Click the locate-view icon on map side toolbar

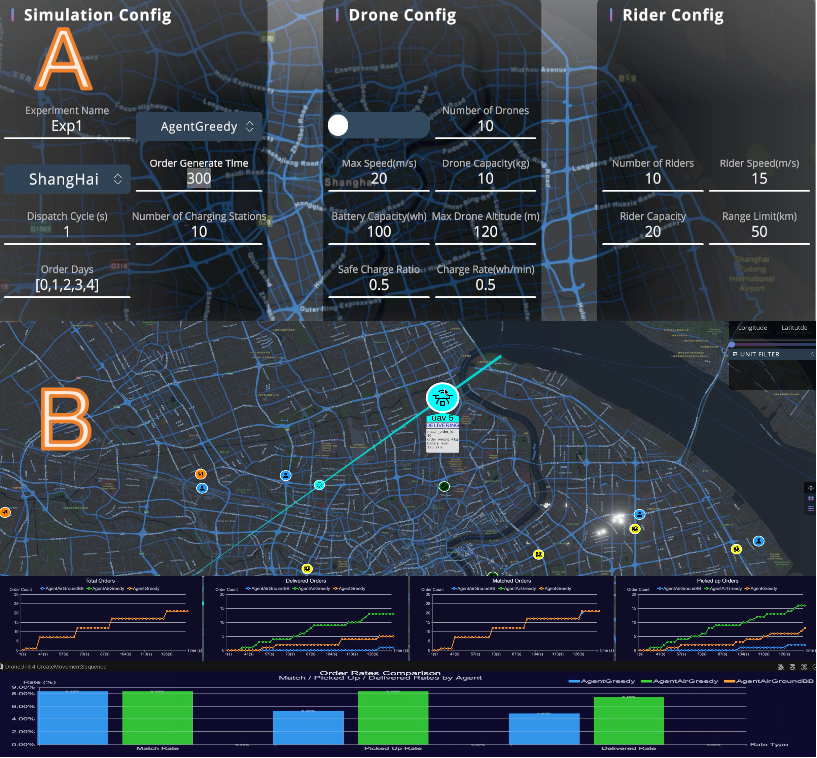pyautogui.click(x=810, y=488)
